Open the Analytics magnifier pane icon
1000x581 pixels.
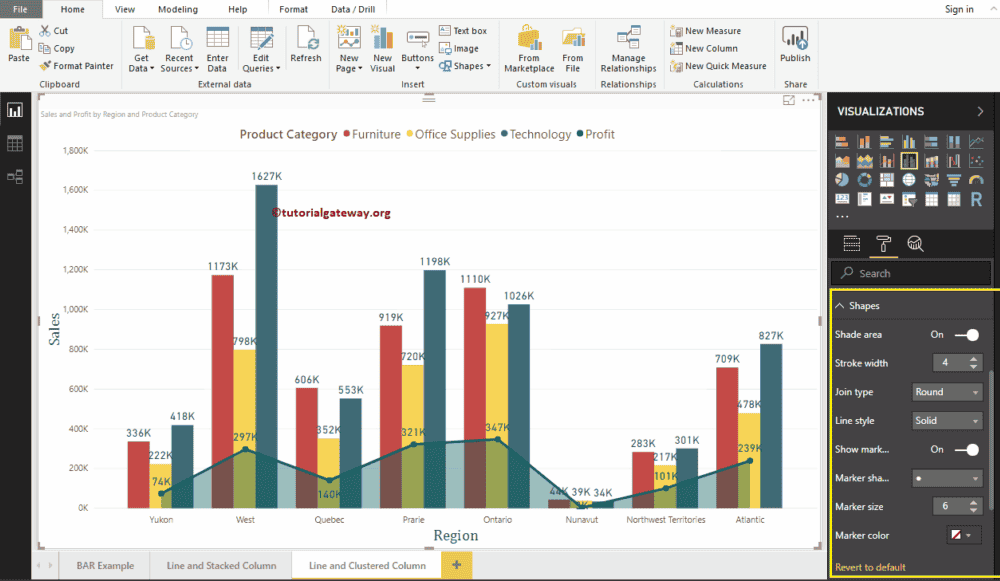coord(914,243)
